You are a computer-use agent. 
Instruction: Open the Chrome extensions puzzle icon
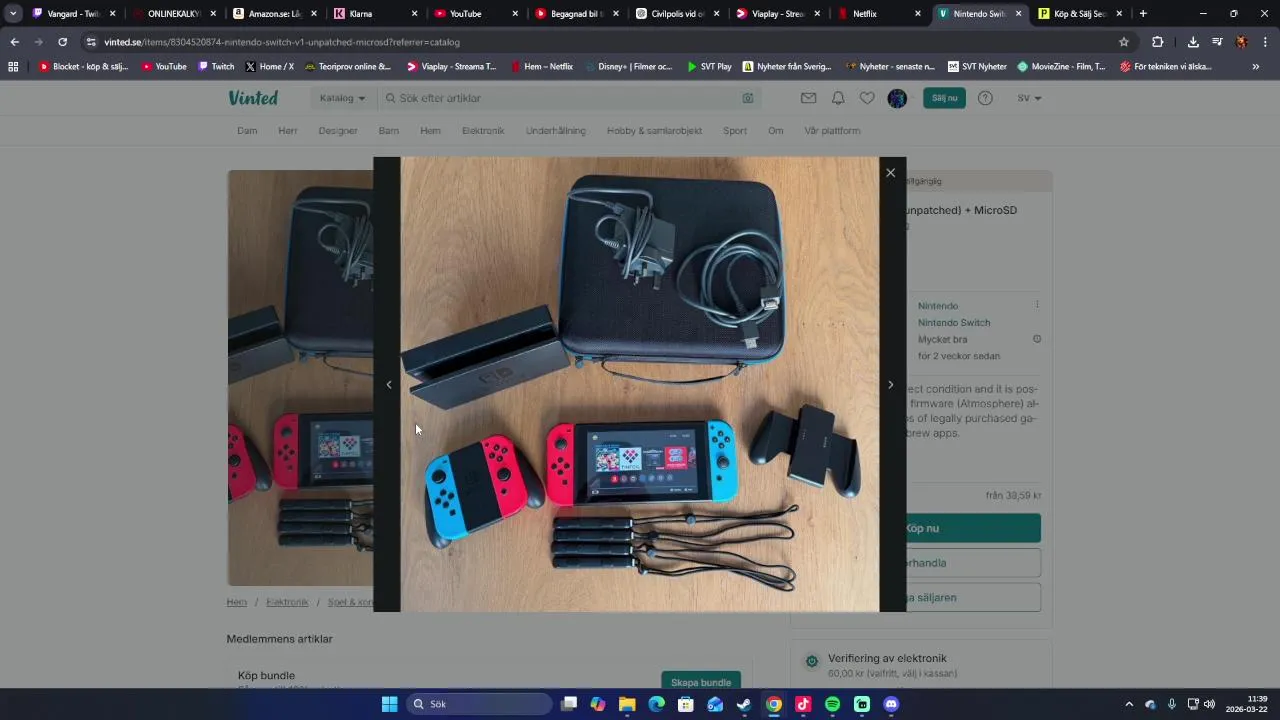1157,42
